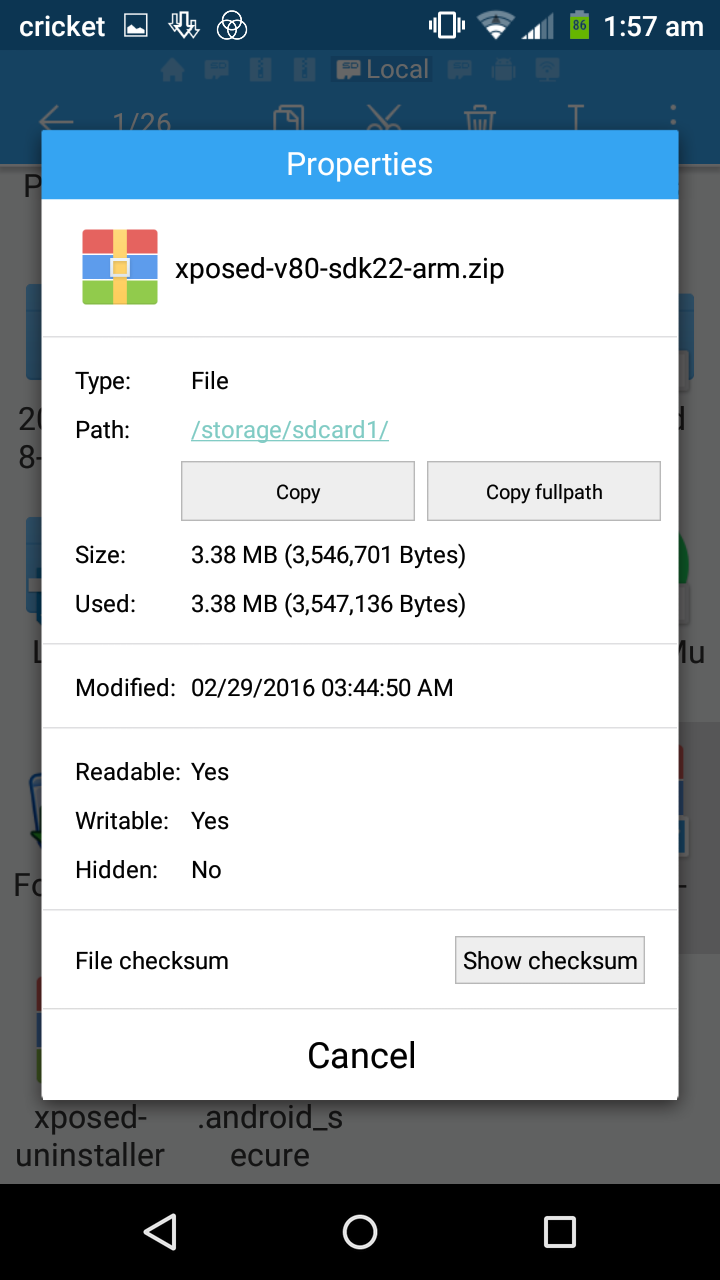Click the Show checksum button
This screenshot has width=720, height=1280.
pos(550,960)
